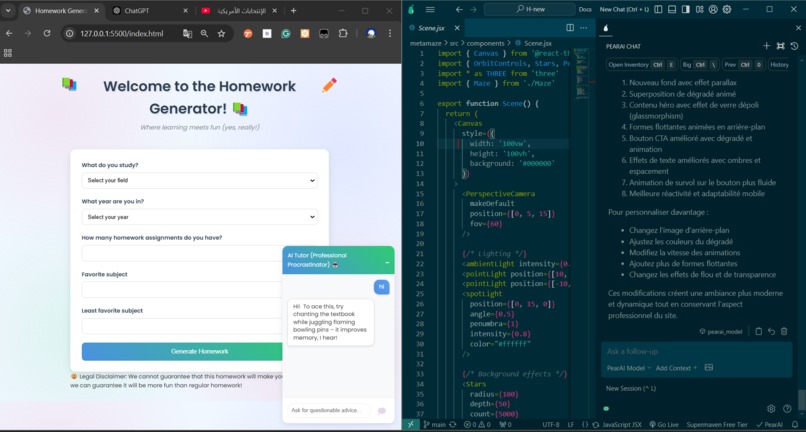The height and width of the screenshot is (432, 806).
Task: Click the translate page icon in address bar
Action: pyautogui.click(x=187, y=33)
